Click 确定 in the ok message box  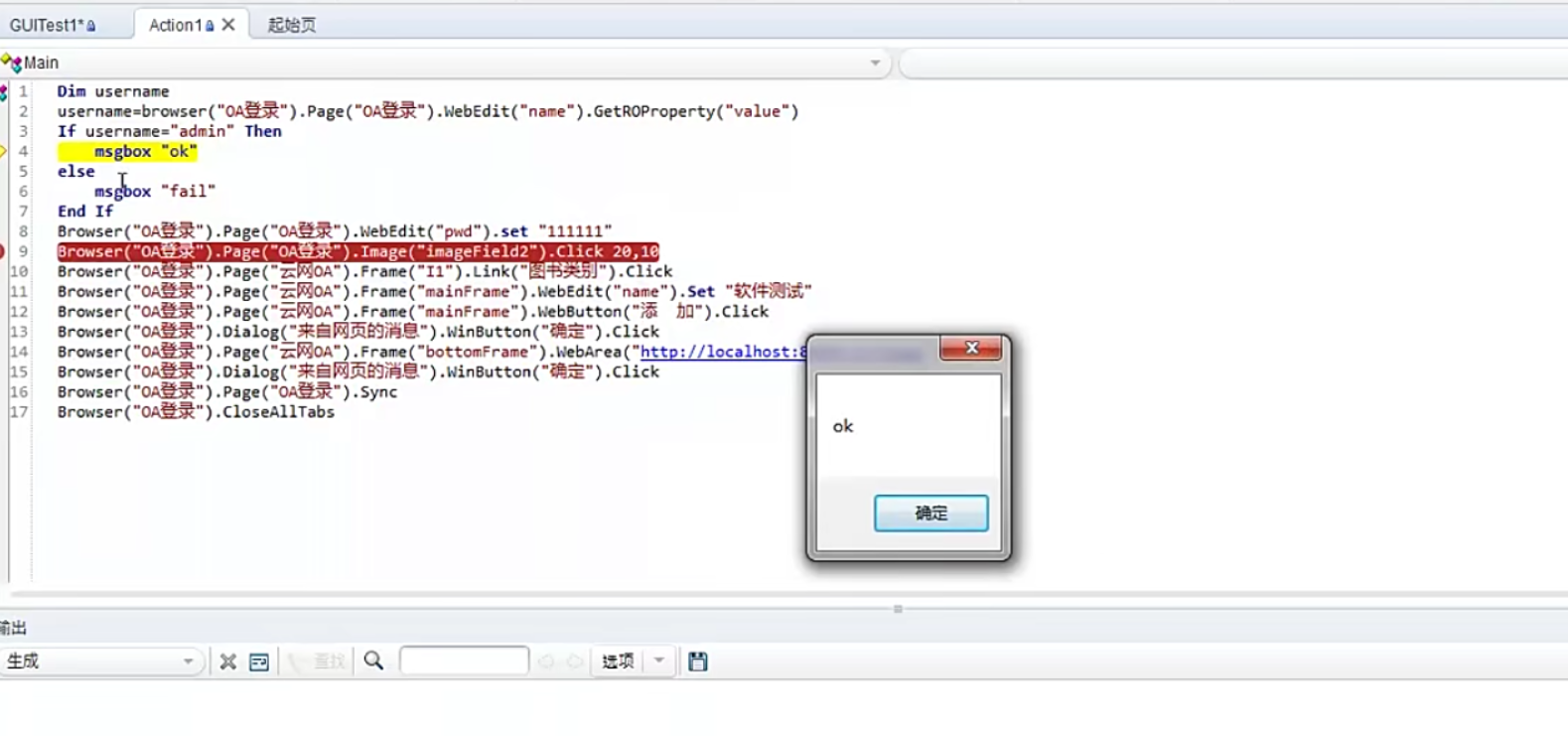click(x=930, y=513)
